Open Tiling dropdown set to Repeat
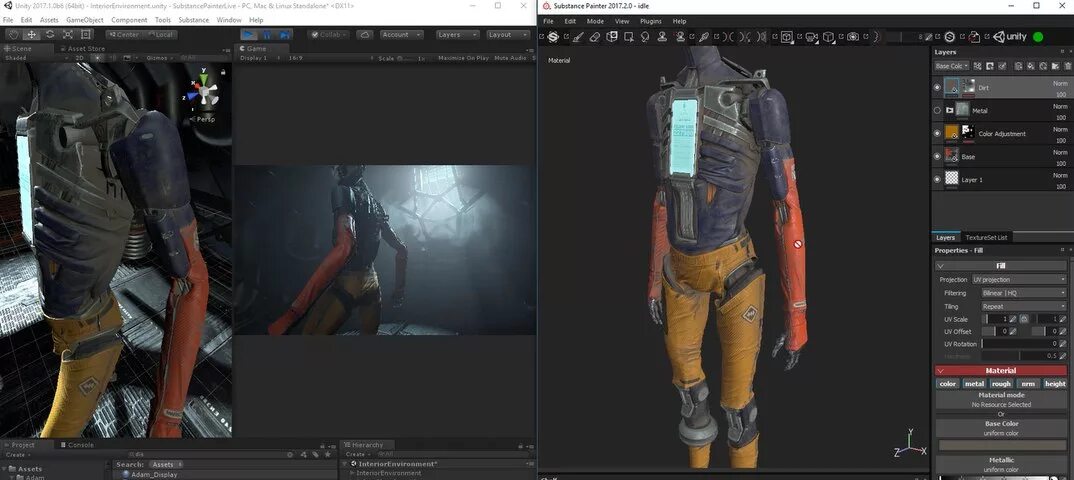This screenshot has width=1074, height=480. coord(1024,306)
